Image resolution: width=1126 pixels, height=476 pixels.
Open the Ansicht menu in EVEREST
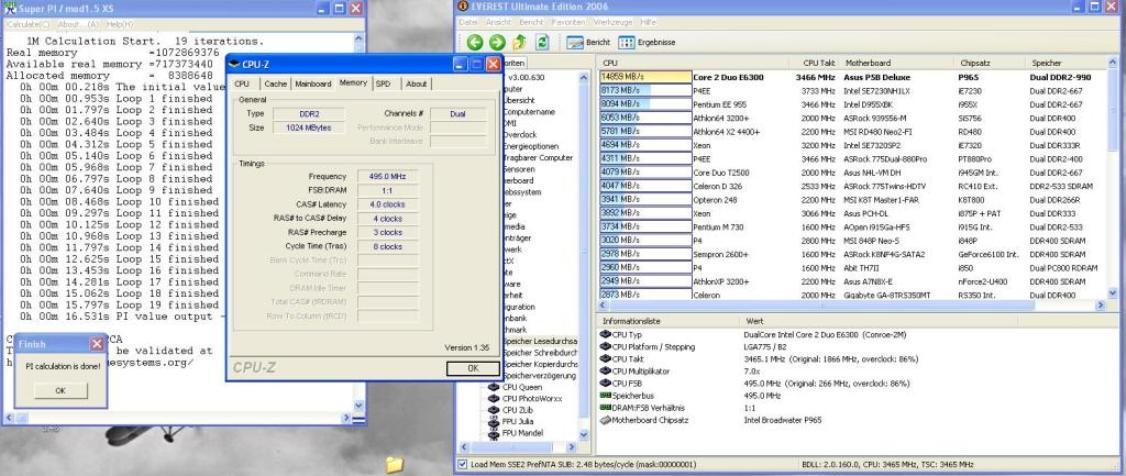tap(499, 22)
